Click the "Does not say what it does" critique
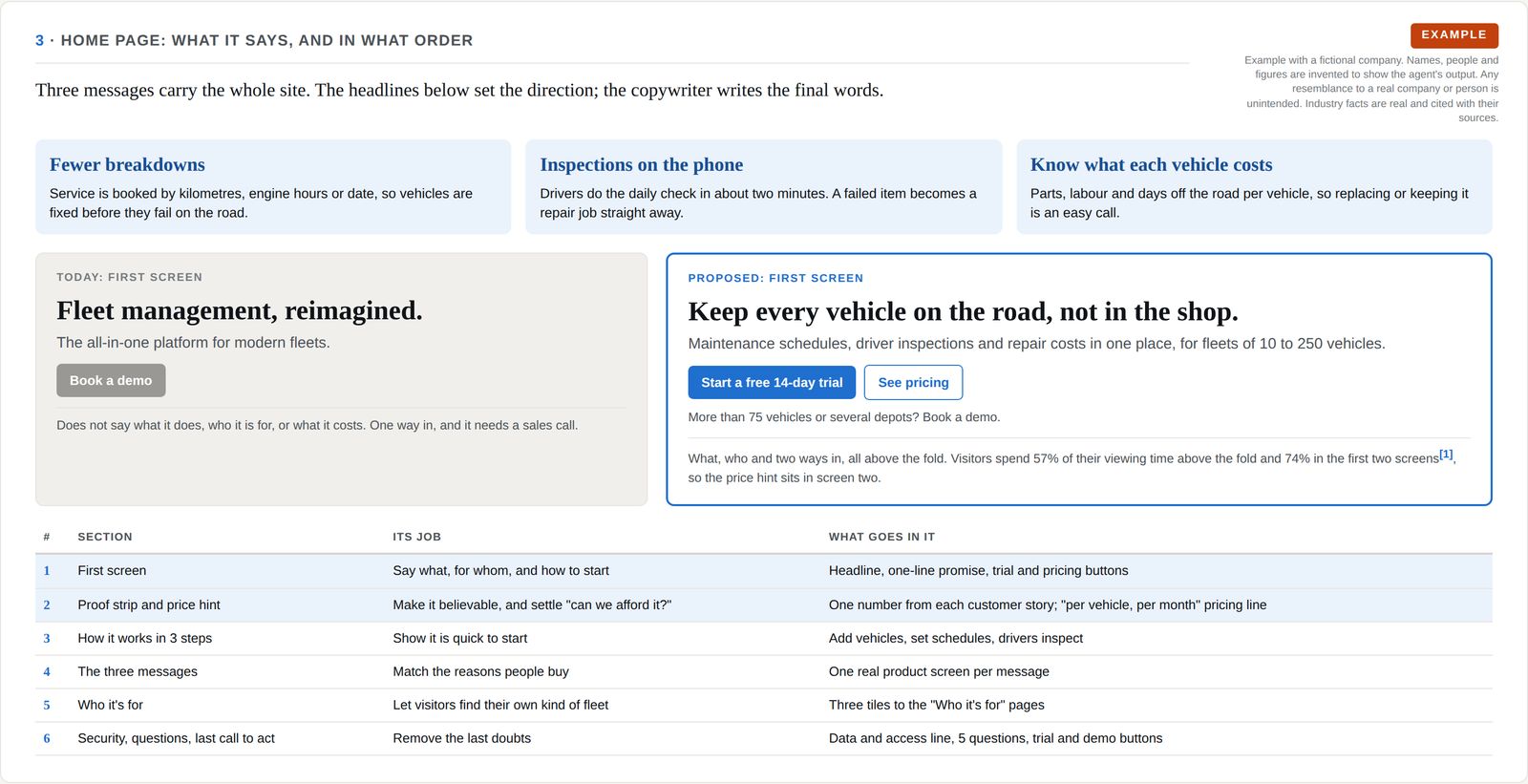This screenshot has width=1528, height=784. tap(317, 425)
